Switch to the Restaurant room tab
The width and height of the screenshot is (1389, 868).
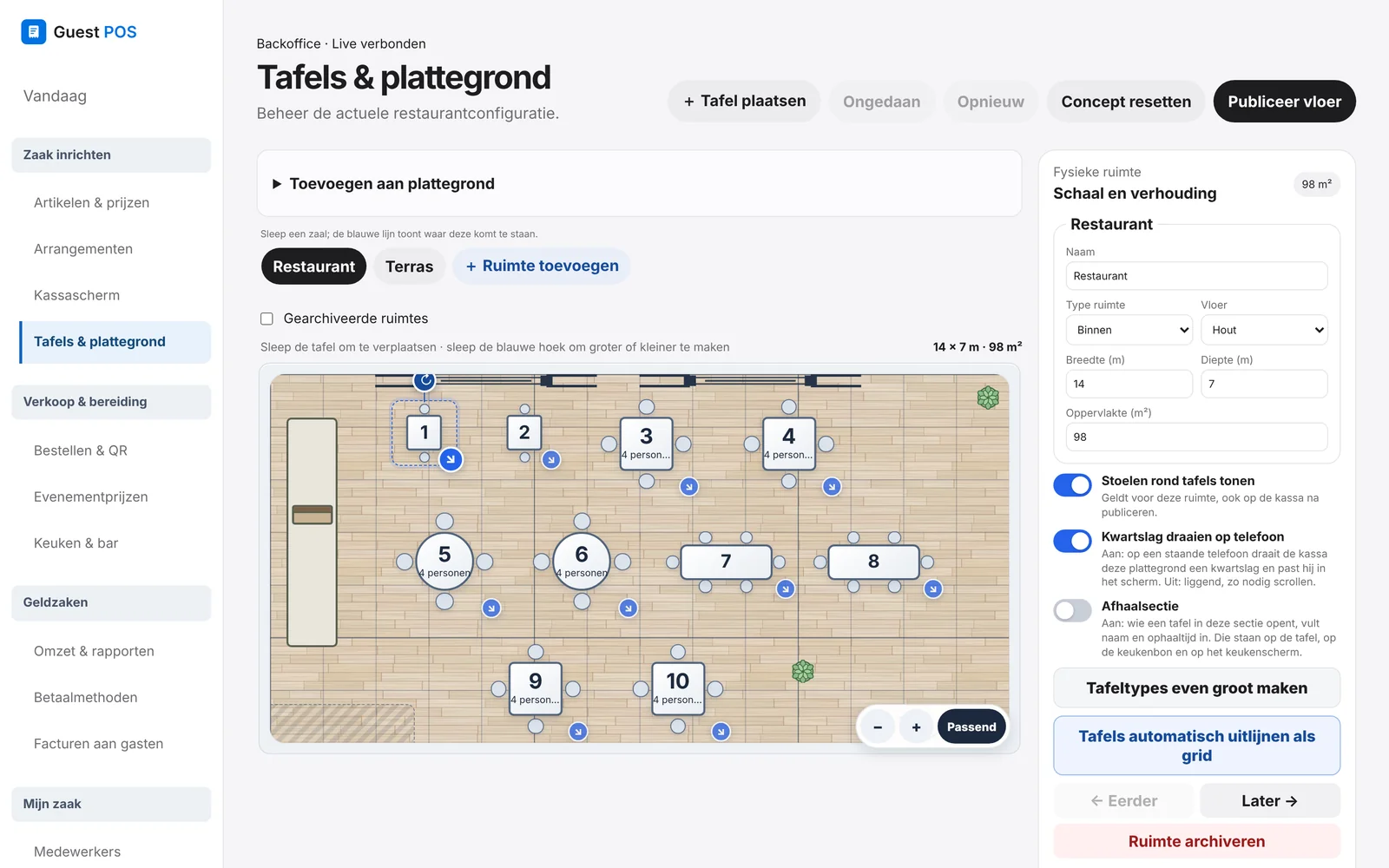pyautogui.click(x=313, y=266)
